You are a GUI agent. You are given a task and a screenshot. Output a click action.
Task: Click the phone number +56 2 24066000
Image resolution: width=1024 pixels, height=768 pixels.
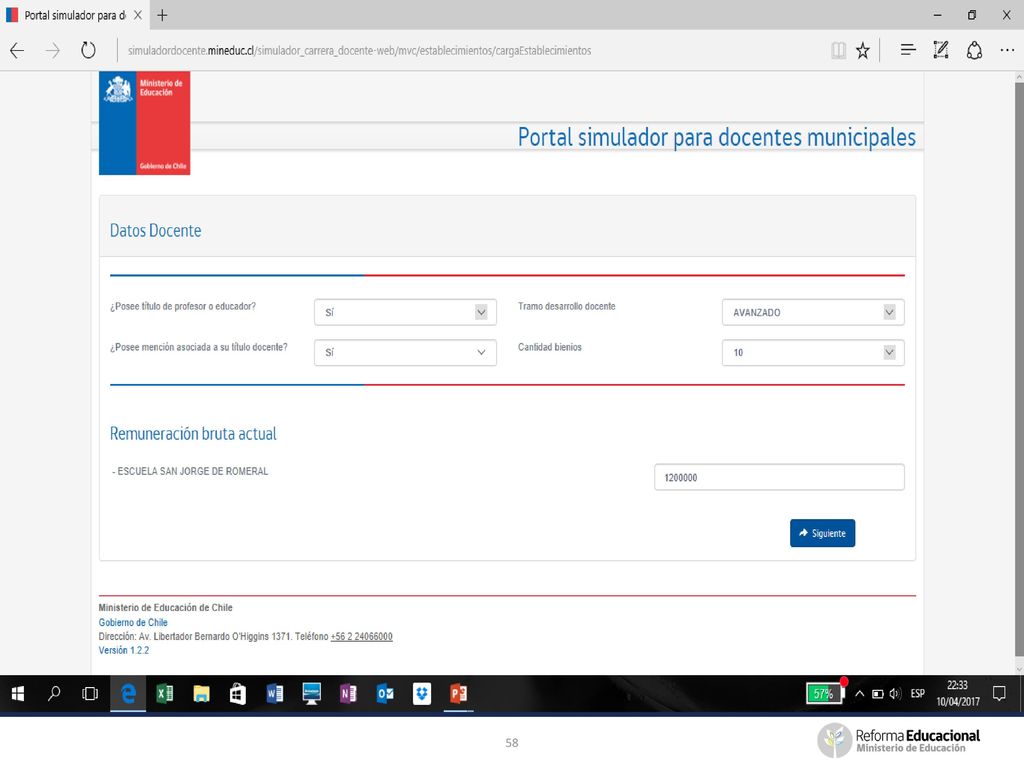(x=362, y=637)
